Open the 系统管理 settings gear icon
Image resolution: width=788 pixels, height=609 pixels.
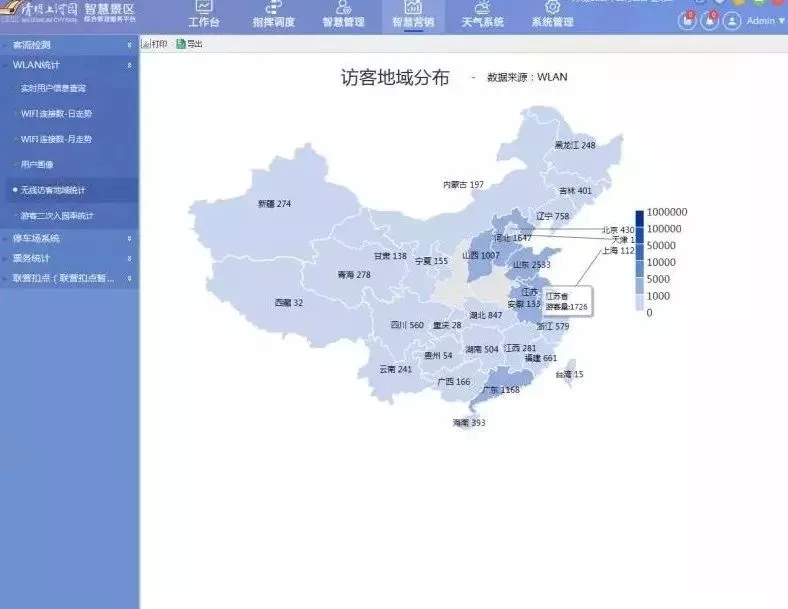[x=552, y=8]
